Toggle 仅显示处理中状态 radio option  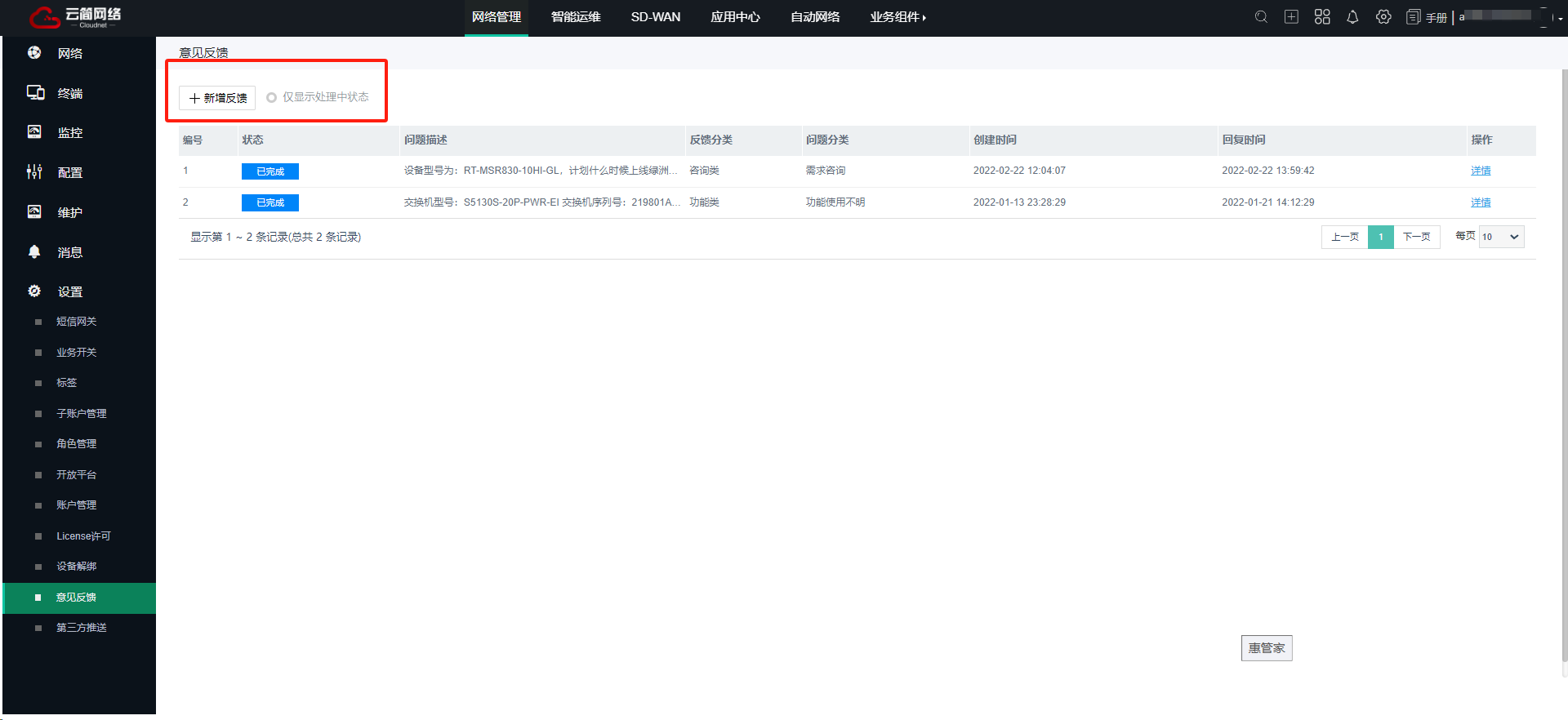(x=271, y=98)
